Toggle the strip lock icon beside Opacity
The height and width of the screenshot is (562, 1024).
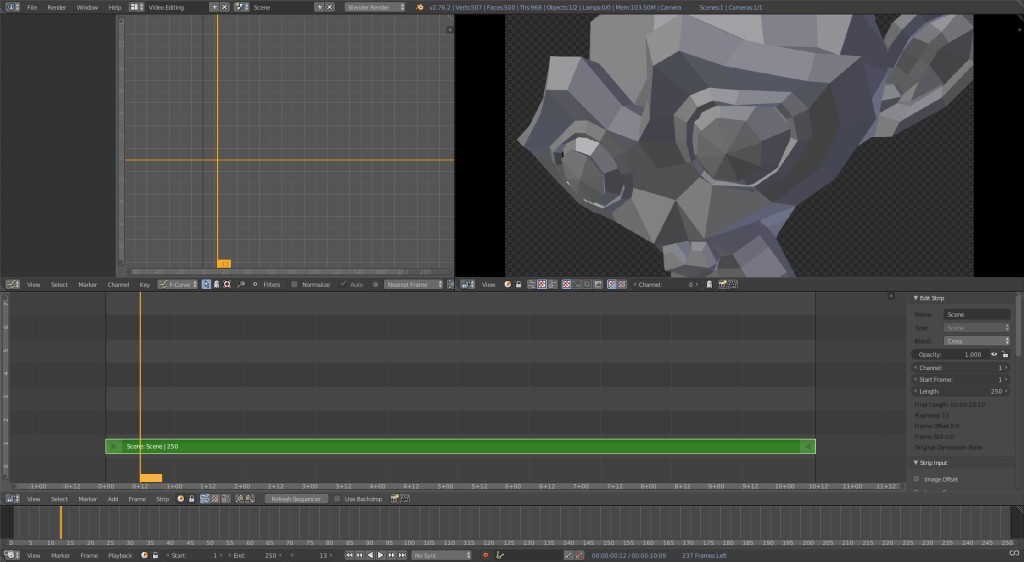[x=1005, y=354]
